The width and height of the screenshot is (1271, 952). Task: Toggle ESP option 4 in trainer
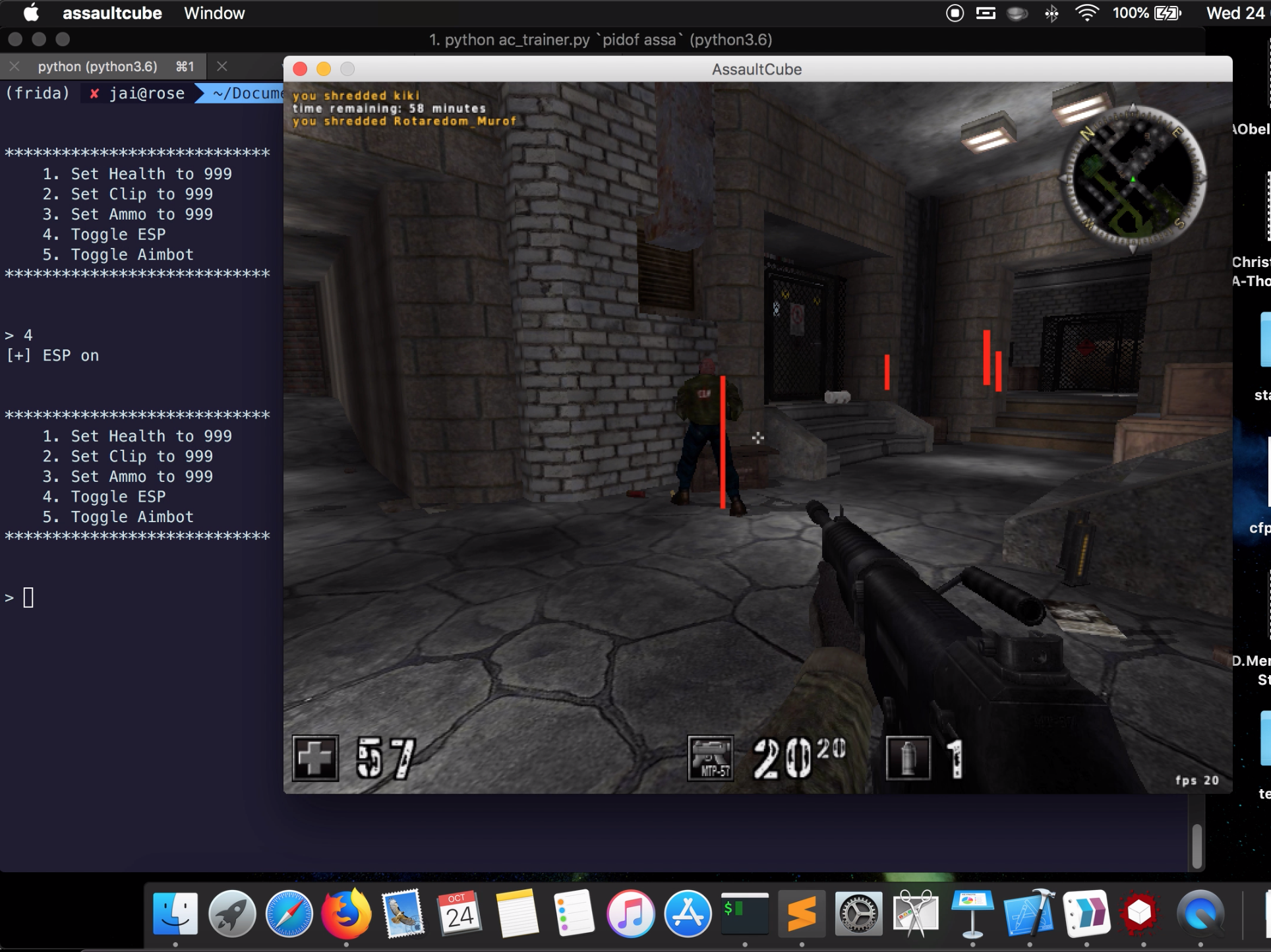click(119, 496)
